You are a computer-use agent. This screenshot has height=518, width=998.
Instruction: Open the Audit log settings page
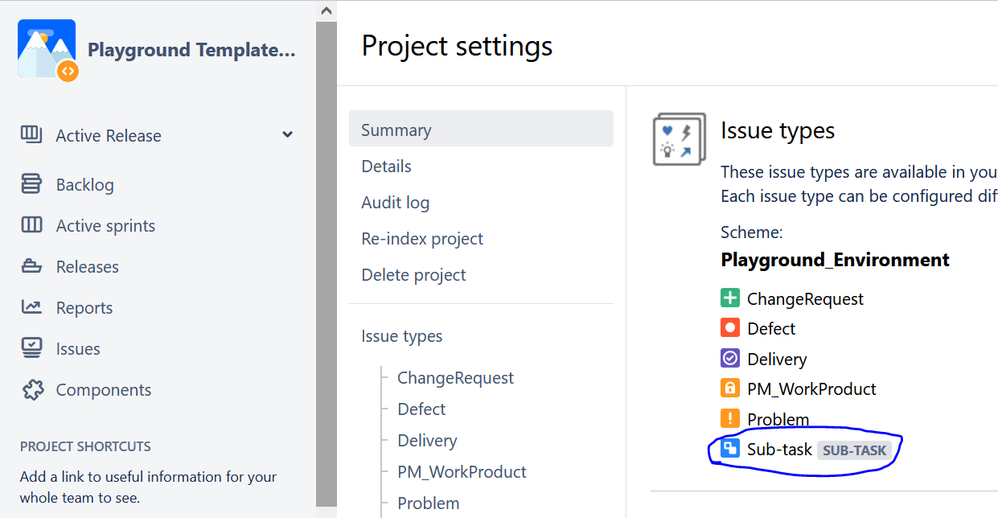(395, 202)
